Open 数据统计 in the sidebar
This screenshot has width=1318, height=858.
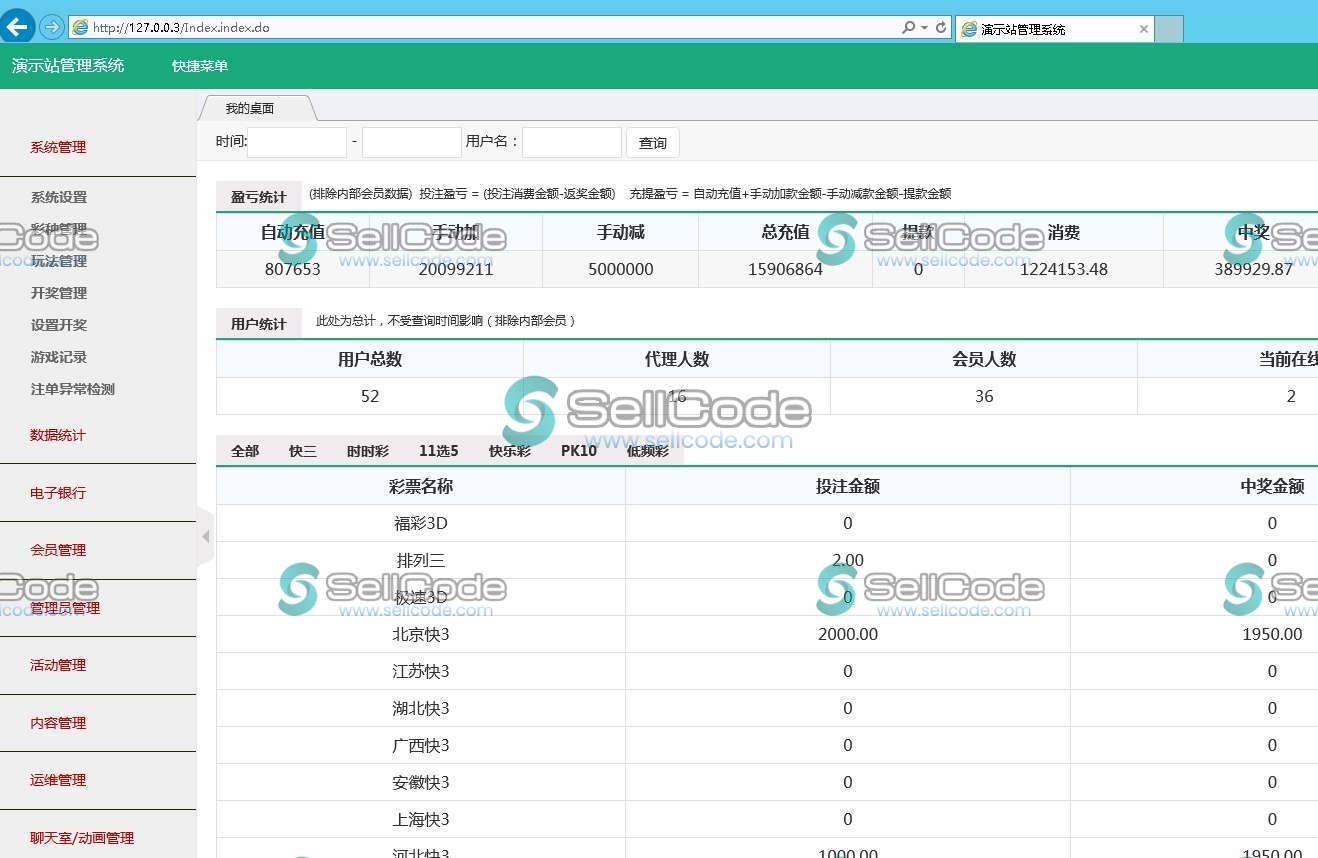click(57, 435)
